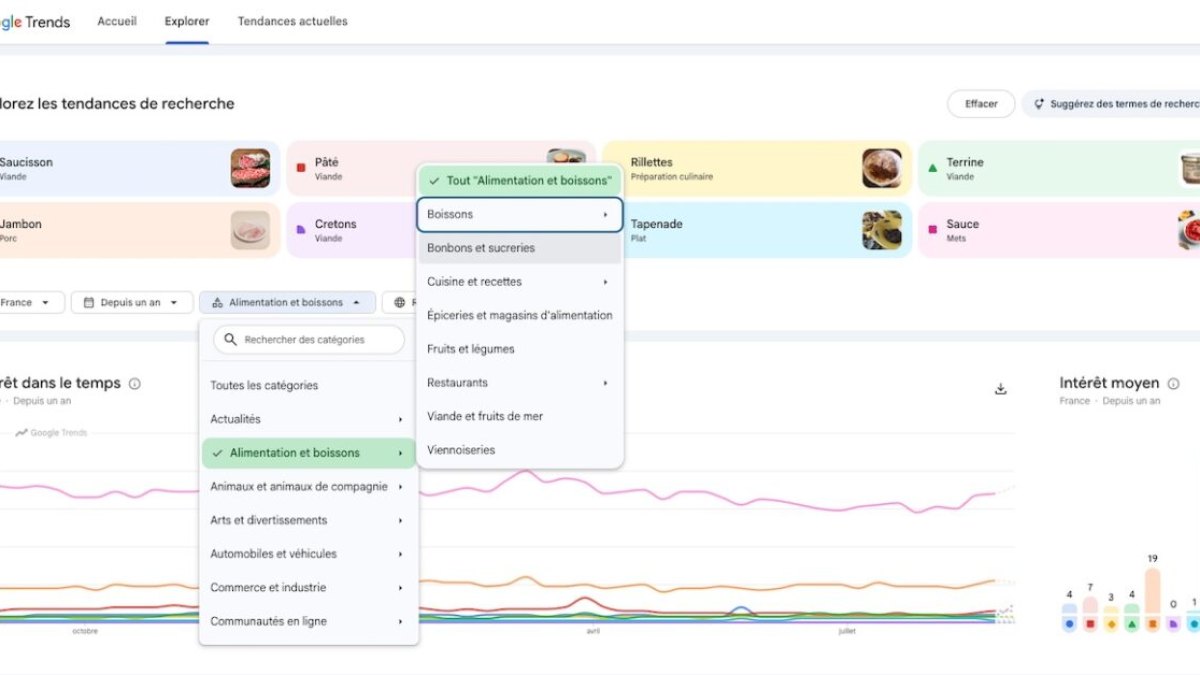This screenshot has width=1200, height=675.
Task: Click Suggérez des termes de recherche button
Action: pyautogui.click(x=1112, y=104)
